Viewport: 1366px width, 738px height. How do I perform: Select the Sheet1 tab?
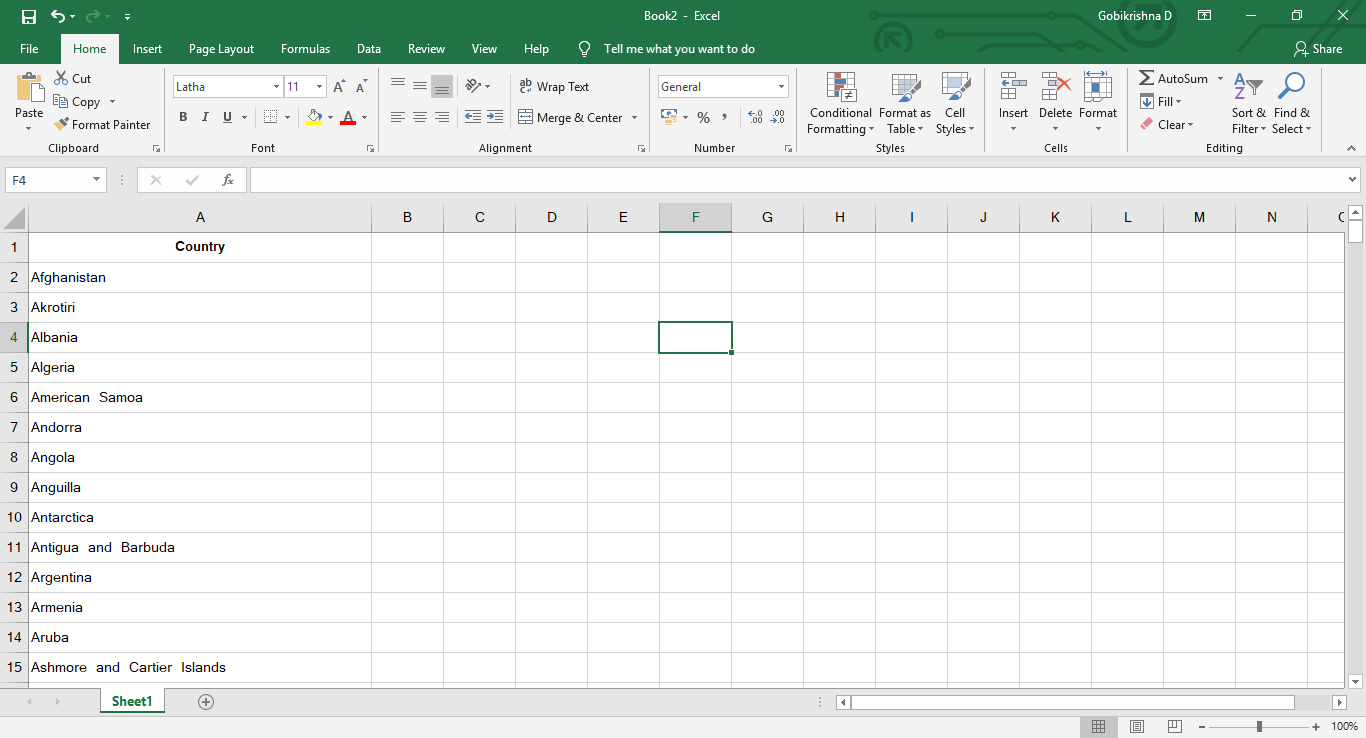click(132, 702)
